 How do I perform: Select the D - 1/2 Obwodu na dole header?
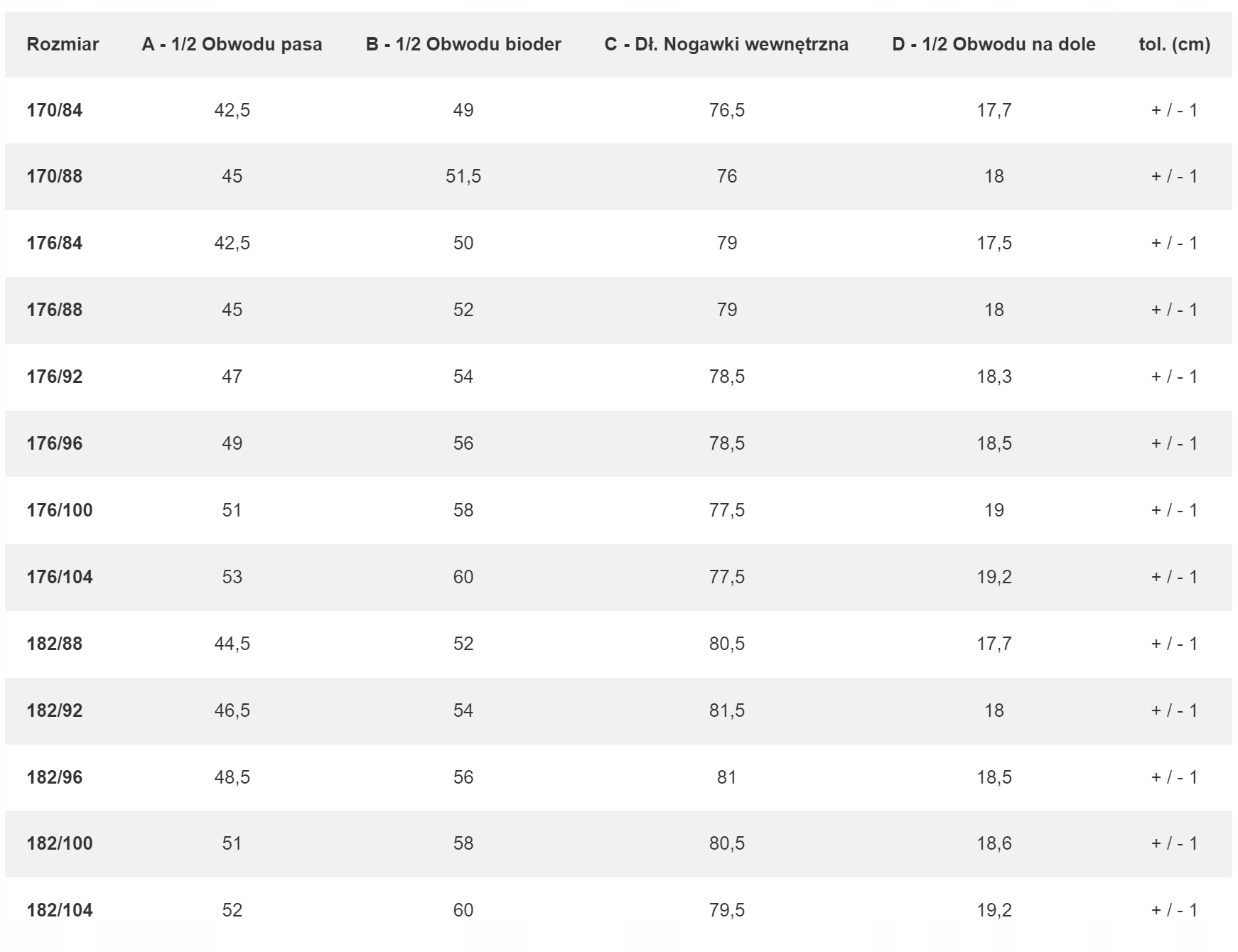point(994,44)
